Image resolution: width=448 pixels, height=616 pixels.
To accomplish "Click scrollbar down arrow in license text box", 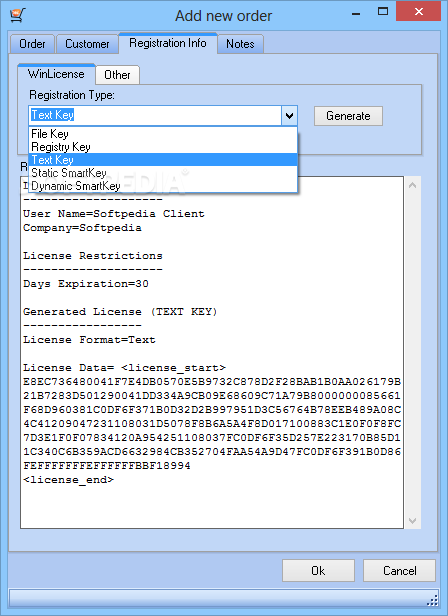I will point(412,521).
